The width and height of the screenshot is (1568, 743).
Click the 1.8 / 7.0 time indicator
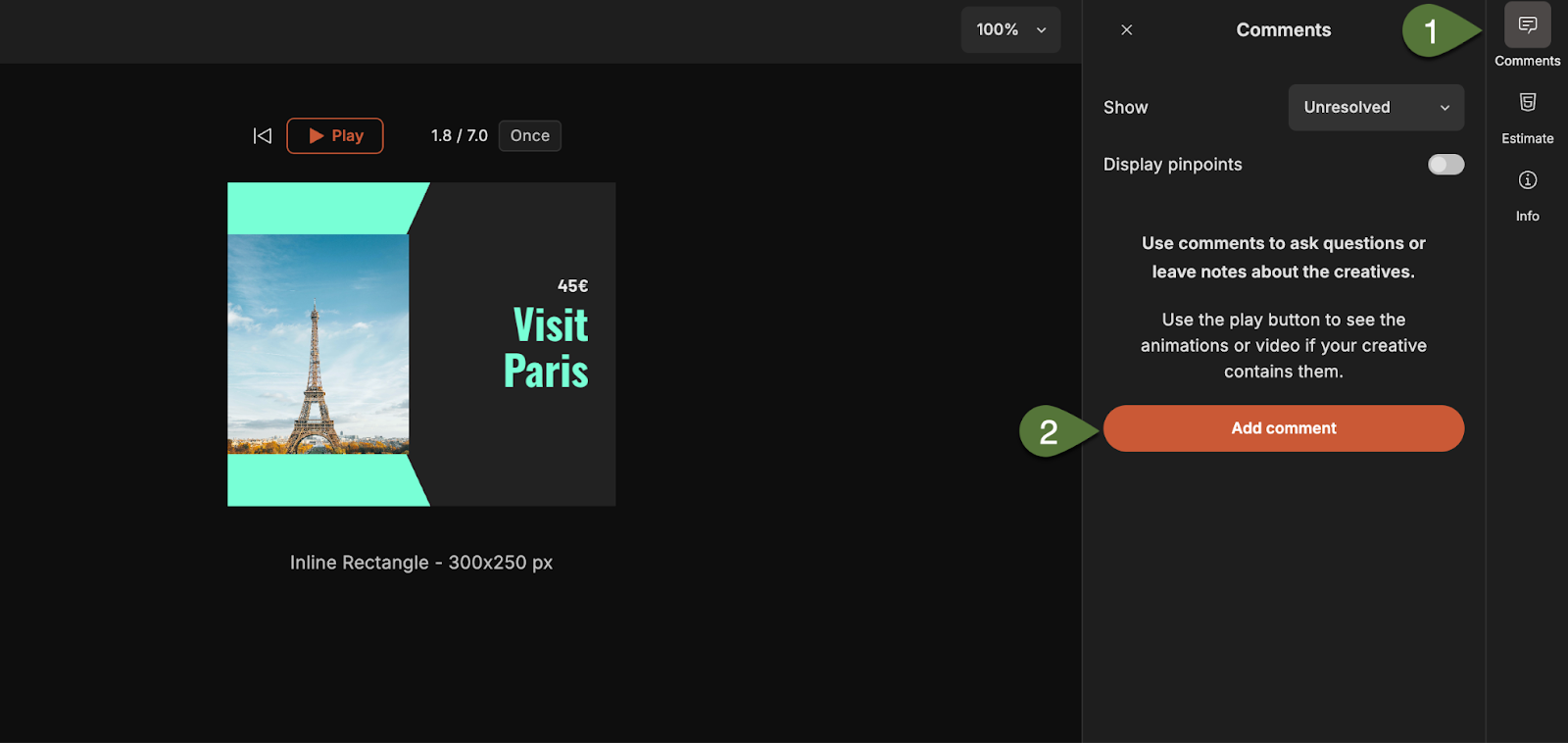[x=459, y=136]
